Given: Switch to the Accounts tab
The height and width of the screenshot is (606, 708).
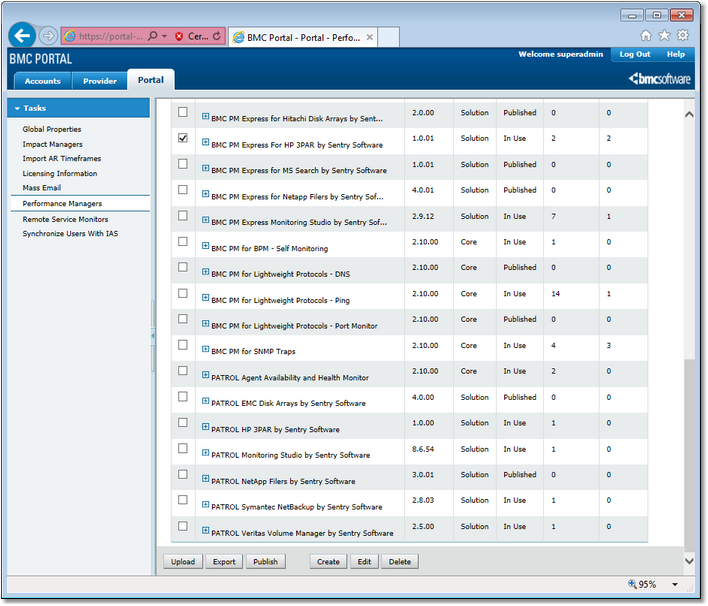Looking at the screenshot, I should tap(42, 81).
